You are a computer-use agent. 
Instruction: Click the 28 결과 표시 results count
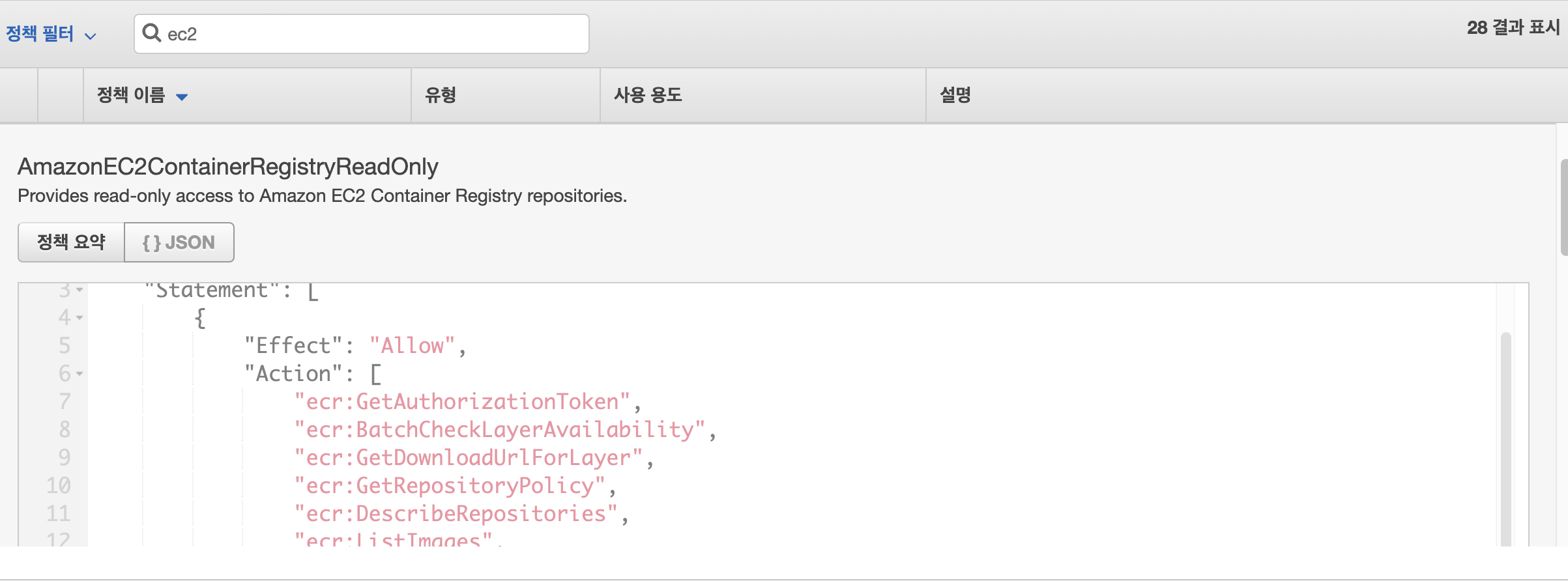[x=1513, y=27]
